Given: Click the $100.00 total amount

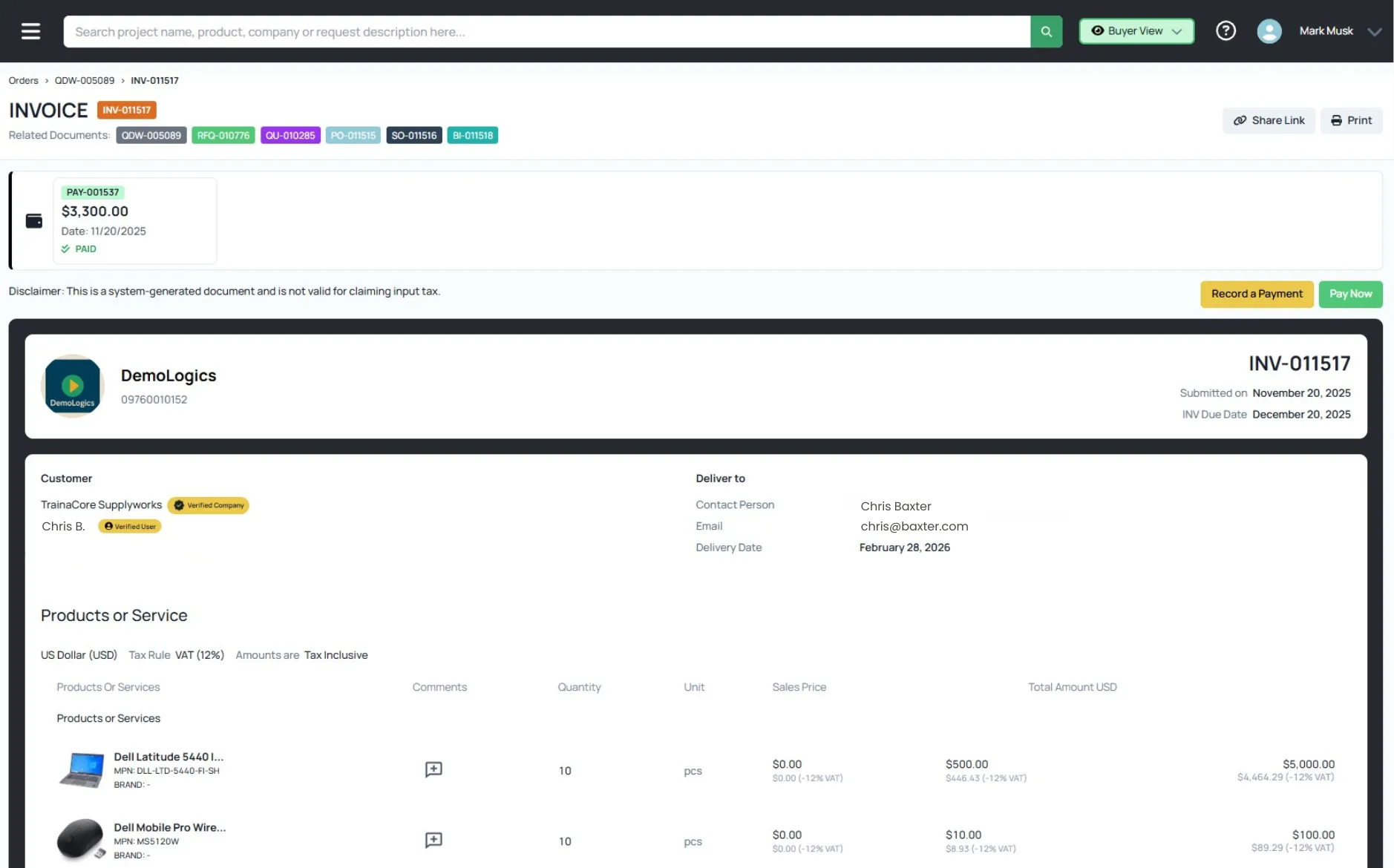Looking at the screenshot, I should 1312,835.
